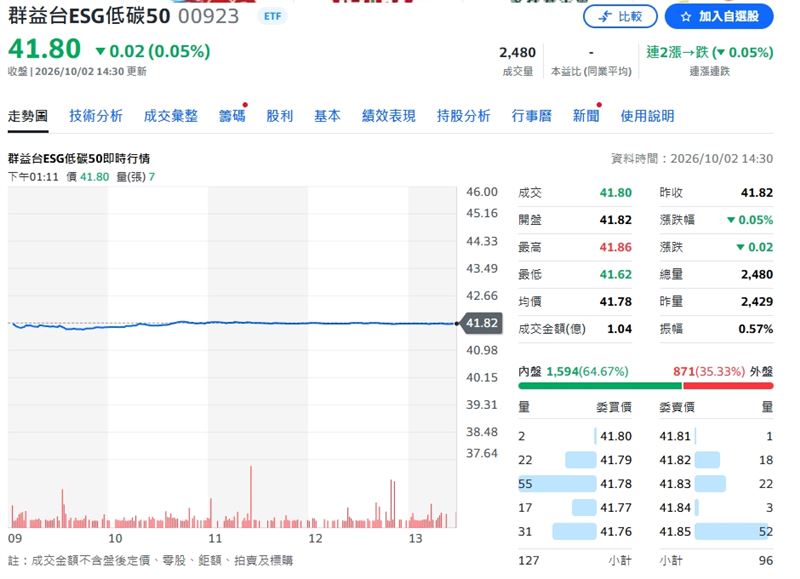Click the ask price 41.82 row
The image size is (800, 579).
[716, 460]
